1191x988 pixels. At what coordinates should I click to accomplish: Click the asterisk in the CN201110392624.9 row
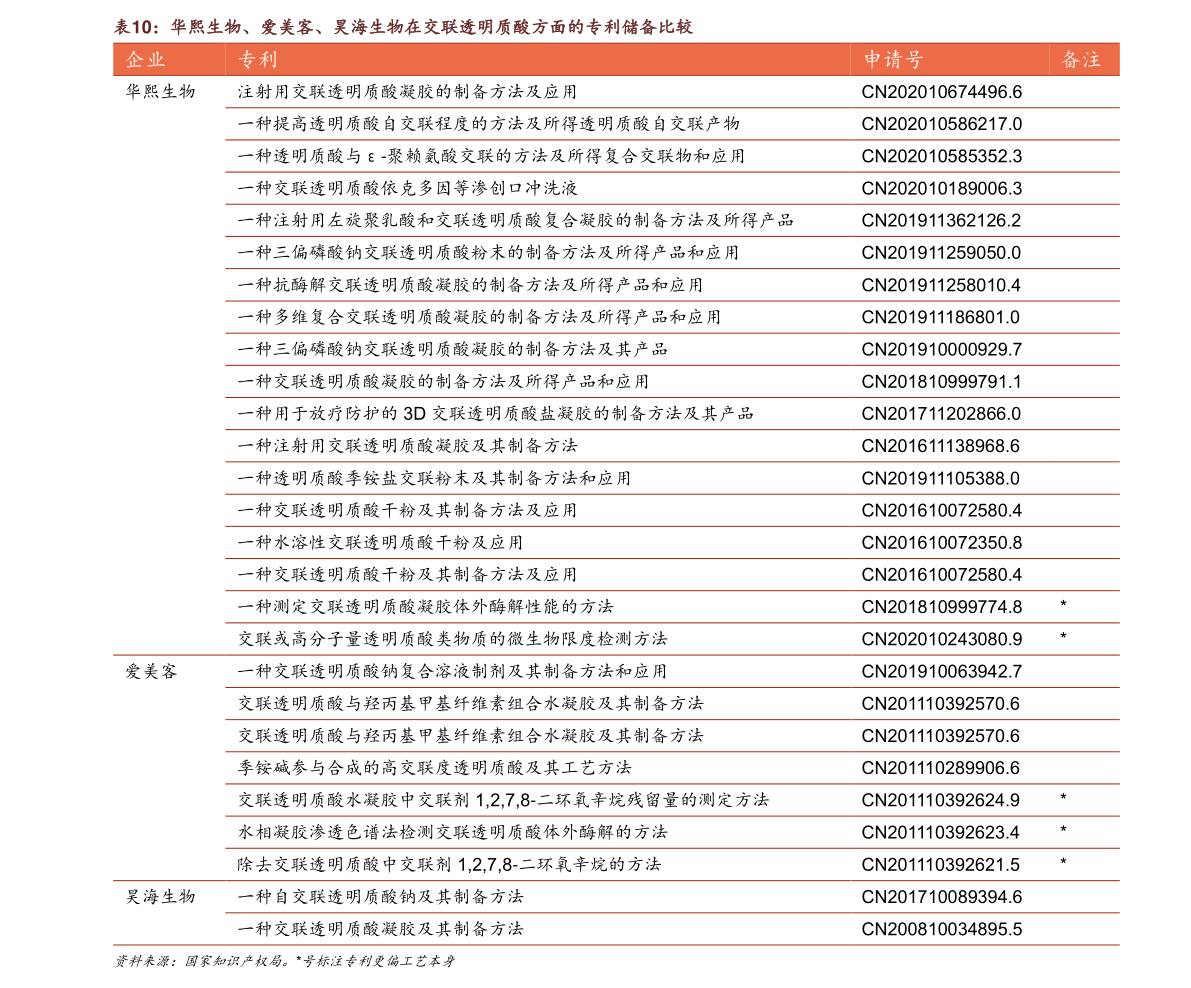1063,797
